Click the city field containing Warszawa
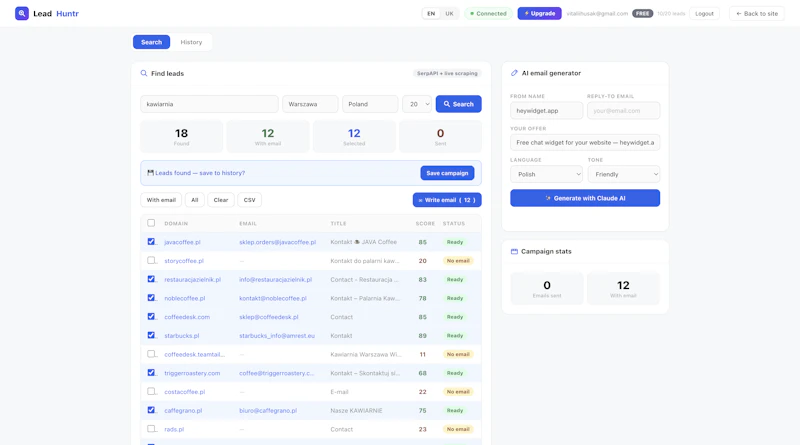 pos(310,104)
